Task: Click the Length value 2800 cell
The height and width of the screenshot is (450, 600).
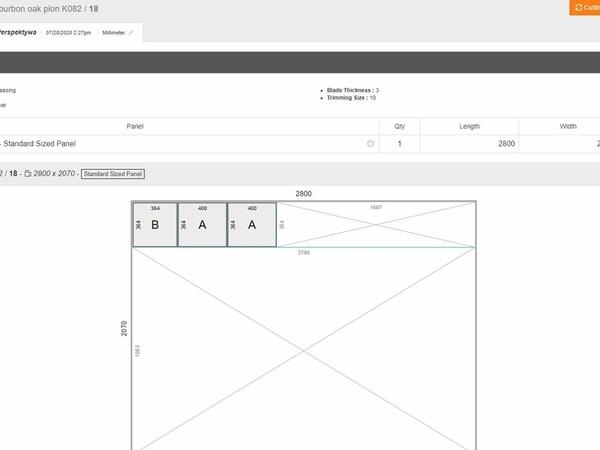Action: pyautogui.click(x=470, y=144)
